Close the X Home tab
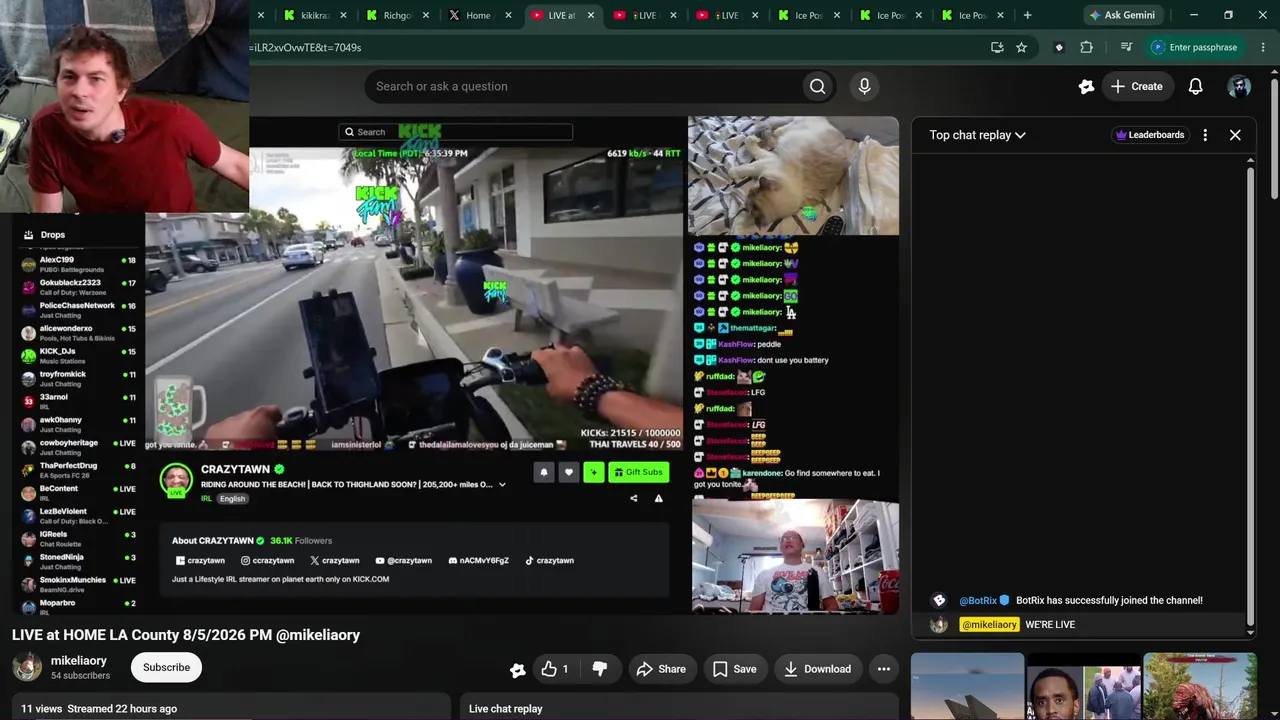Image resolution: width=1280 pixels, height=720 pixels. tap(508, 15)
